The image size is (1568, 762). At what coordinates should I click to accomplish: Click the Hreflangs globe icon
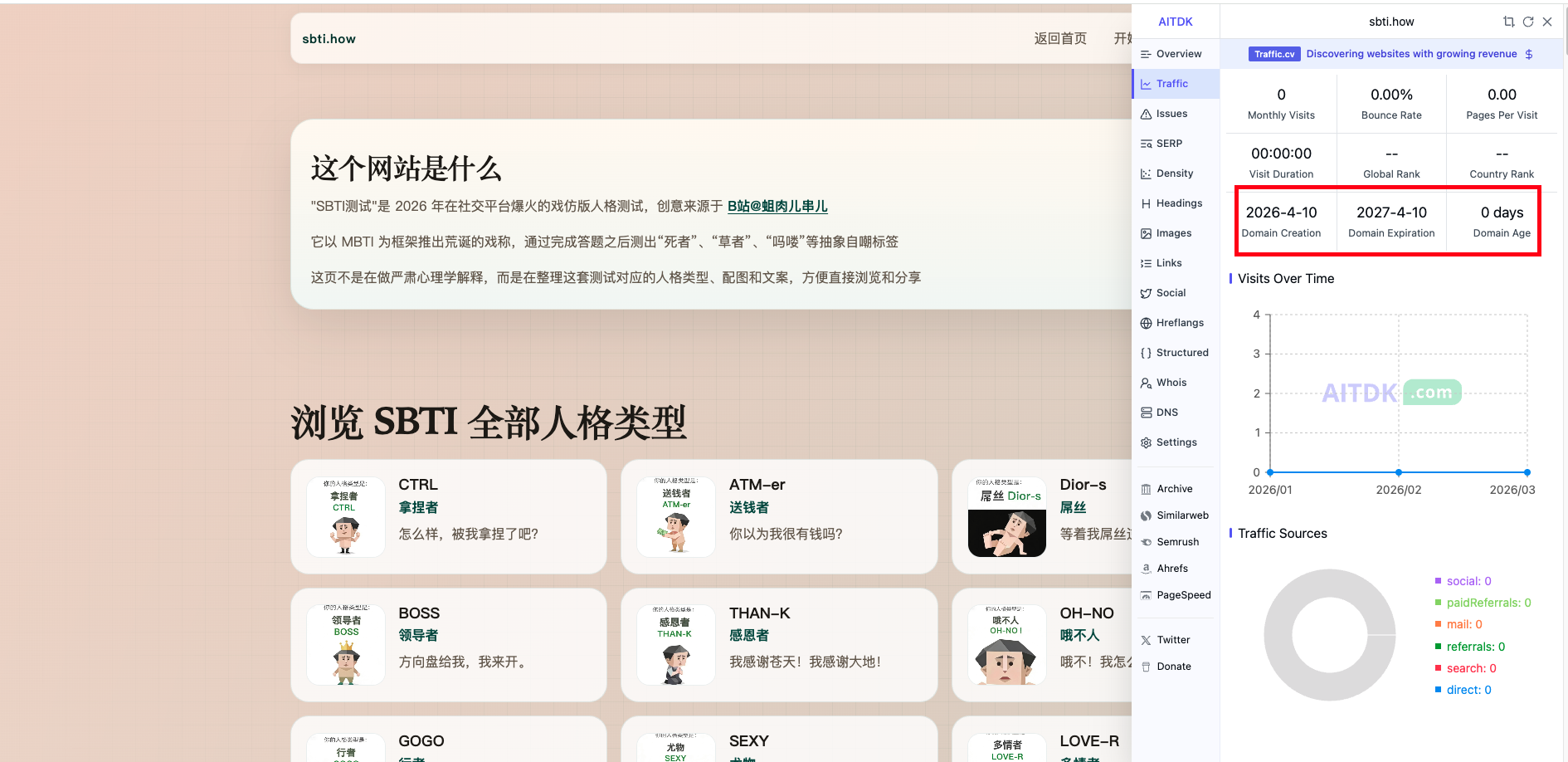(x=1146, y=323)
